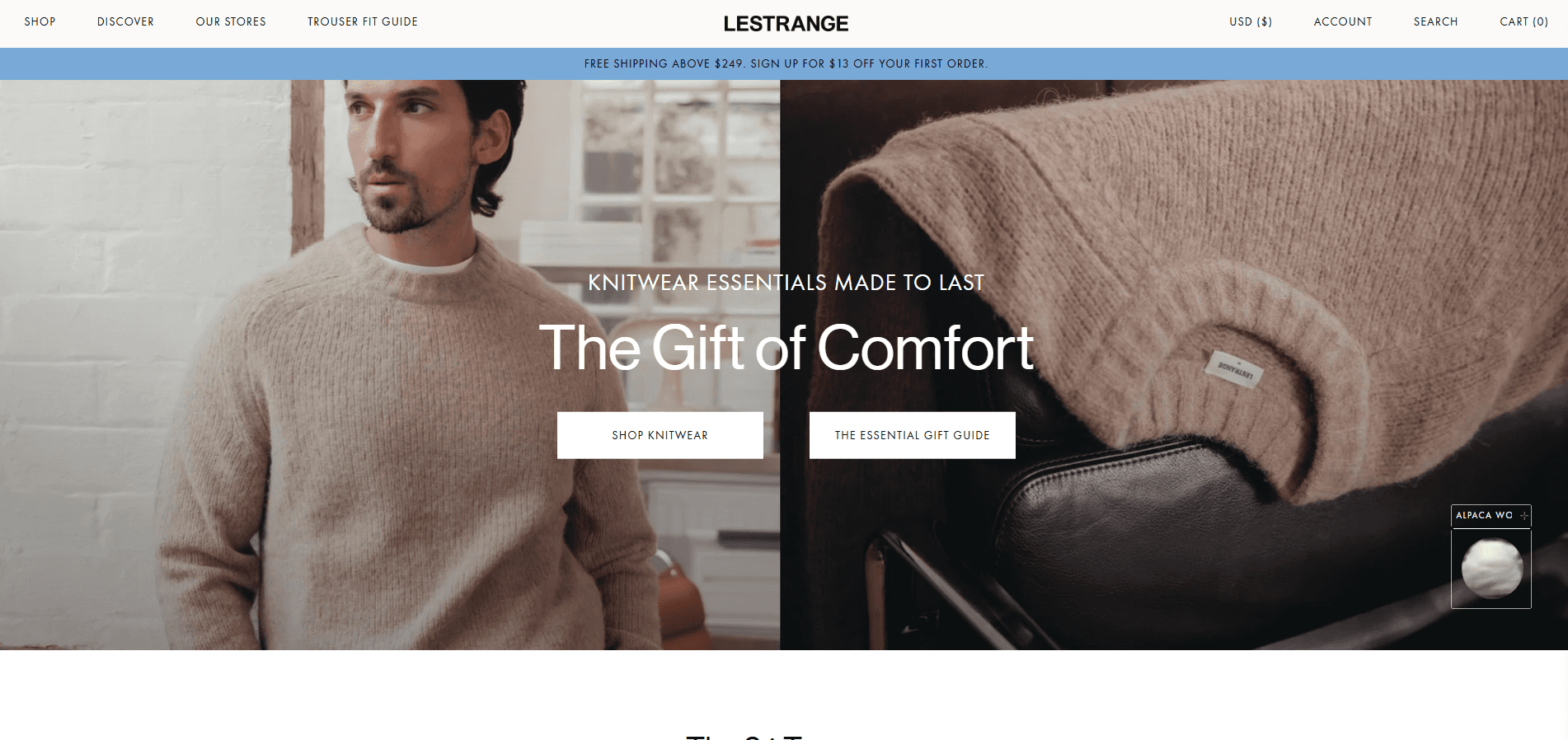Click the free shipping announcement banner
The height and width of the screenshot is (740, 1568).
[x=784, y=63]
